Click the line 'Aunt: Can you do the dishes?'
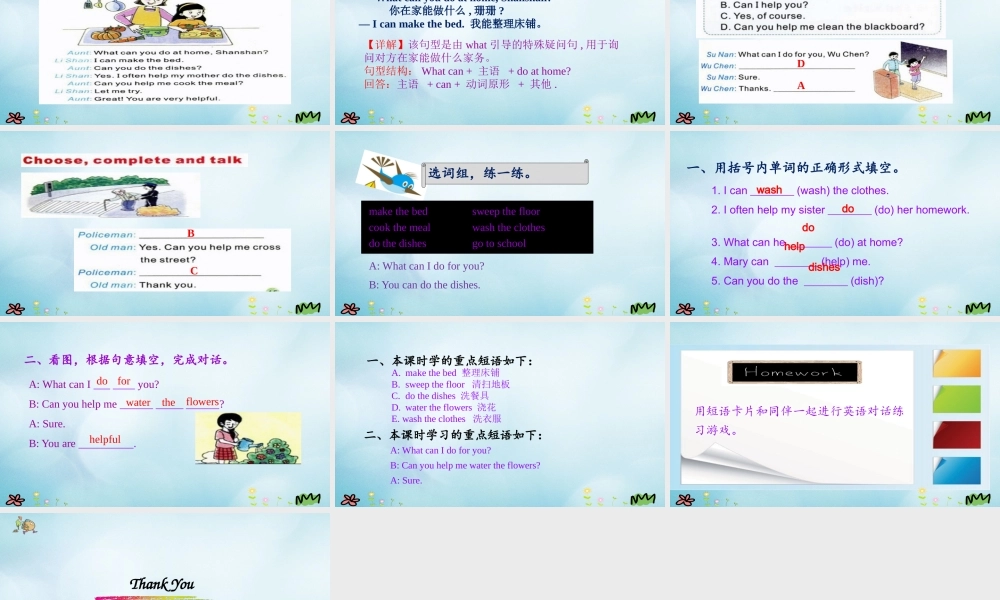This screenshot has height=600, width=1000. (x=134, y=68)
